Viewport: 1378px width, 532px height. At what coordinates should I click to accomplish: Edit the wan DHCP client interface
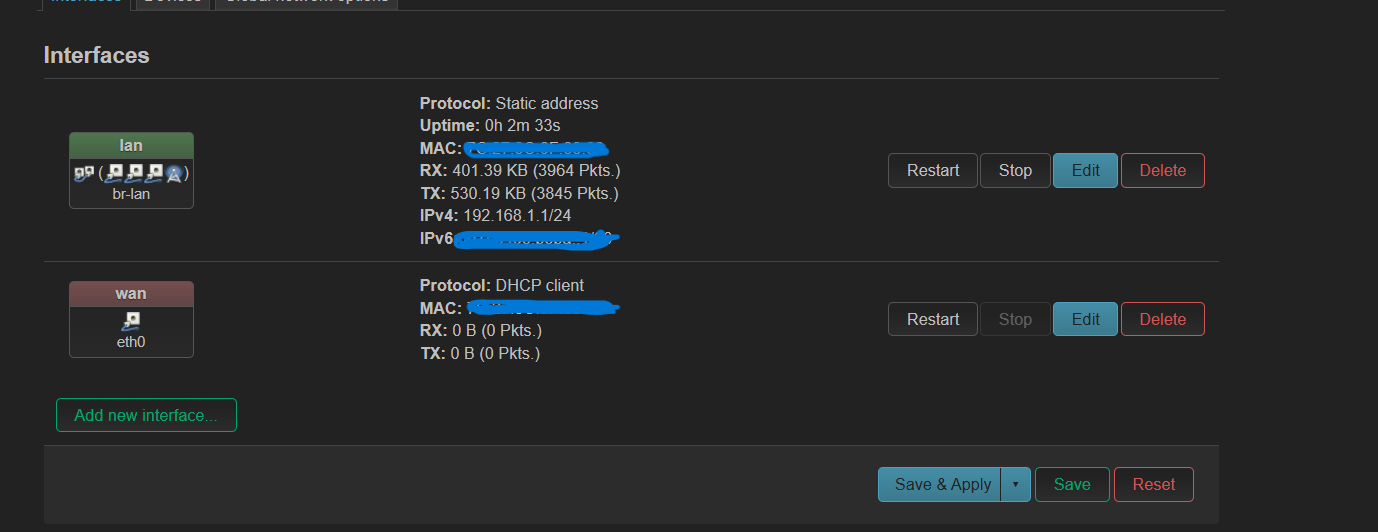(1086, 319)
